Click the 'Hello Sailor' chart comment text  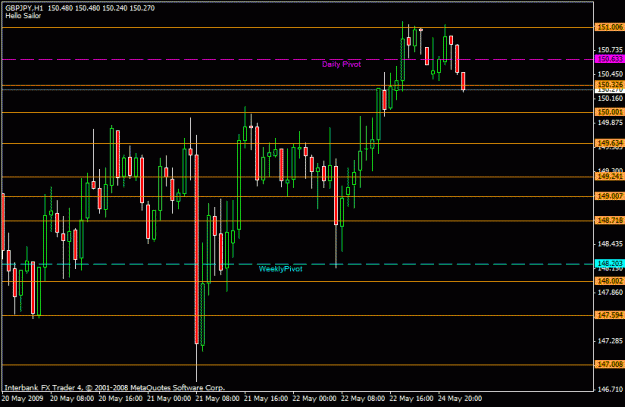tap(23, 16)
